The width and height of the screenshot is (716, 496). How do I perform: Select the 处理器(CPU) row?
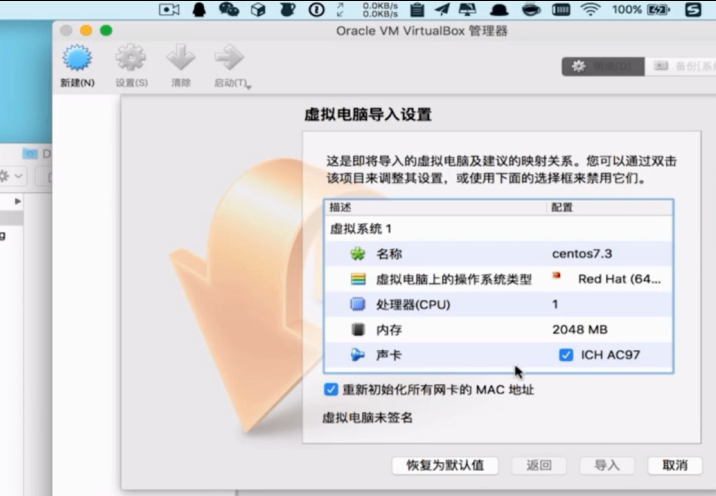499,304
